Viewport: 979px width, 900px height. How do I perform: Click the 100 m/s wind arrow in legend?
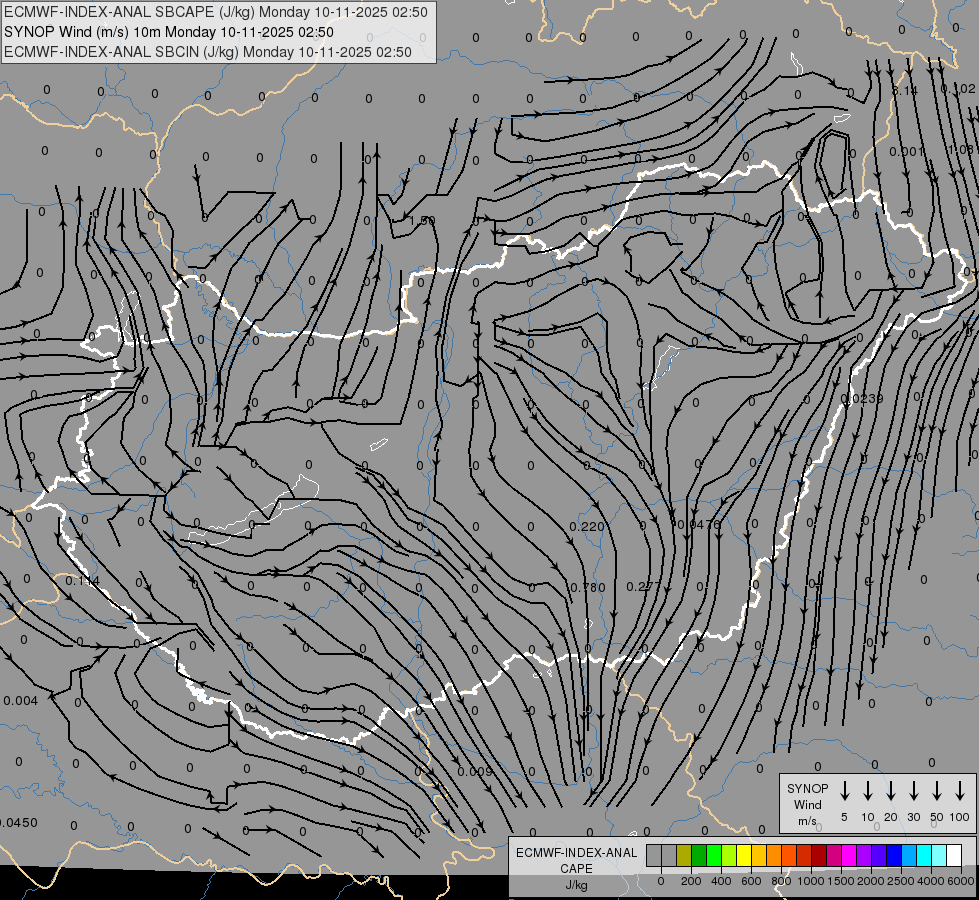960,791
